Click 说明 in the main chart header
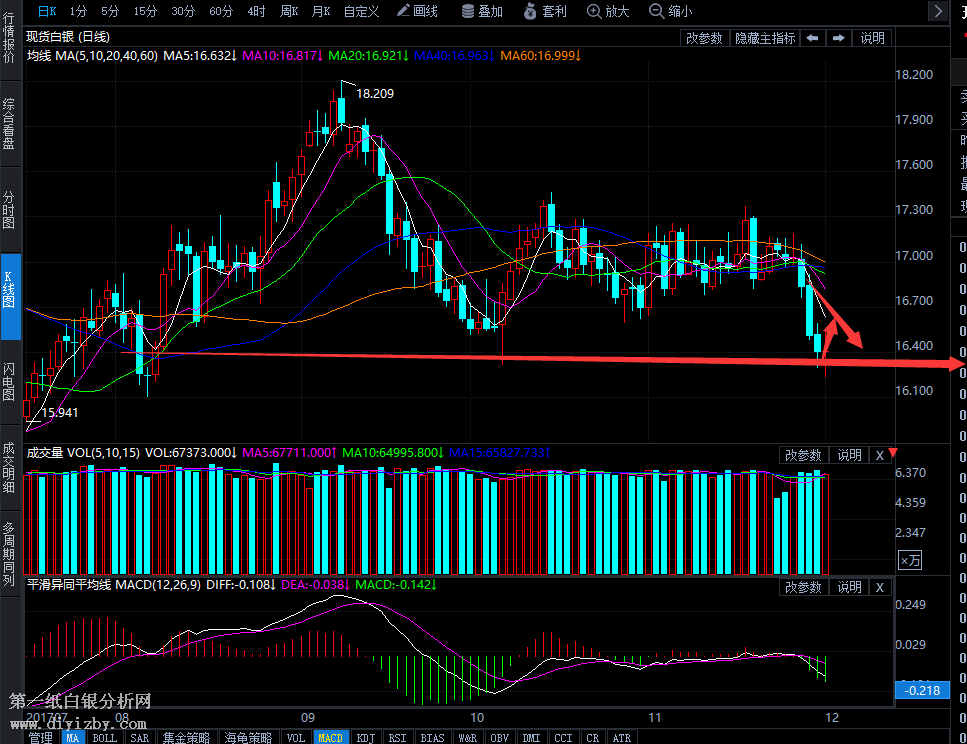The width and height of the screenshot is (967, 744). 872,38
